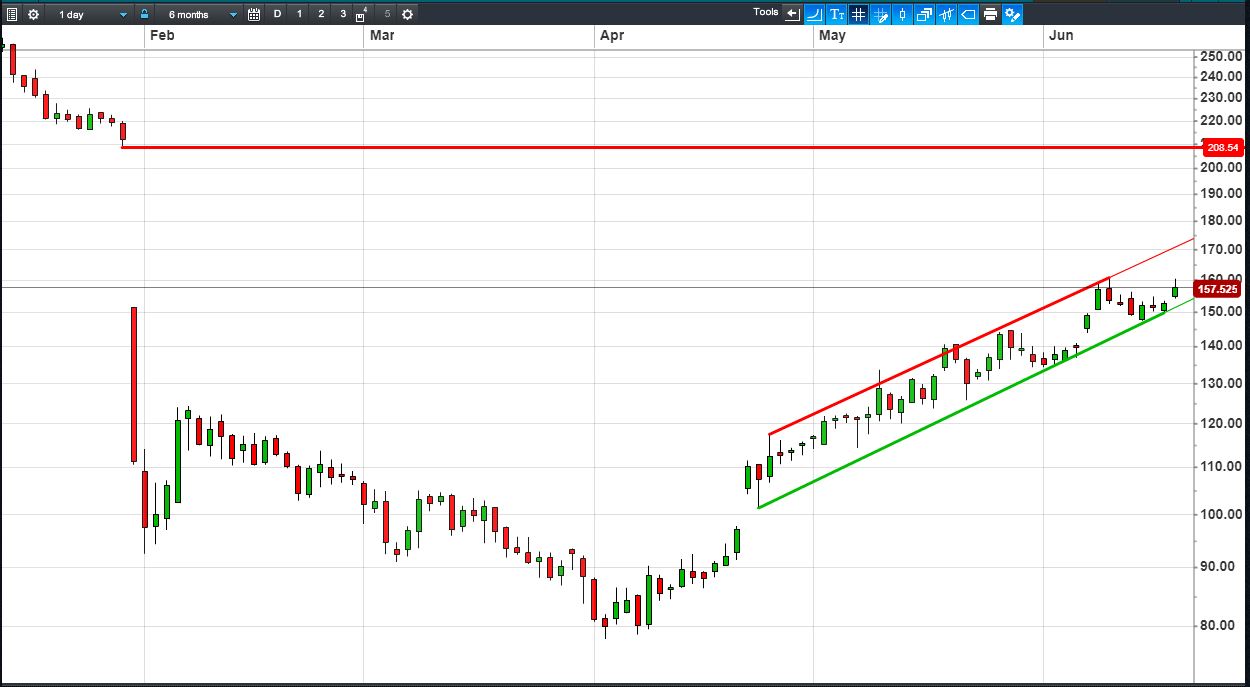This screenshot has height=687, width=1250.
Task: Click the Apr date axis label
Action: coord(611,35)
